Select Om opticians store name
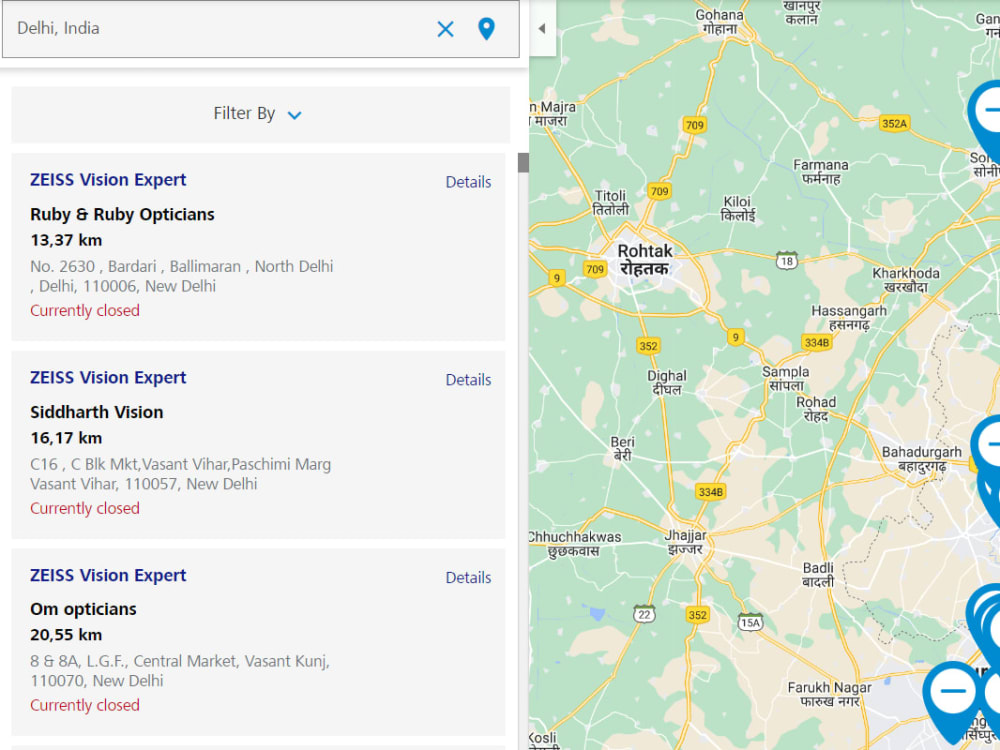 [x=84, y=609]
